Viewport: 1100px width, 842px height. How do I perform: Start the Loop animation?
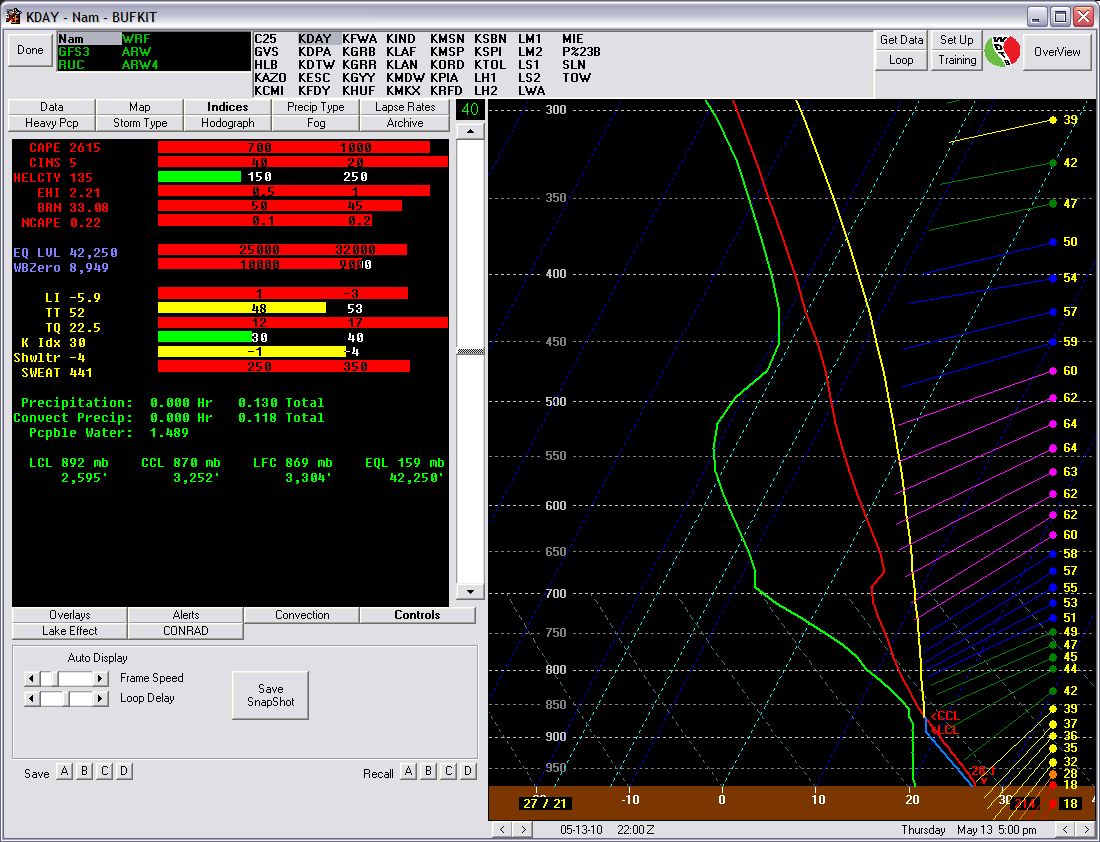tap(899, 60)
